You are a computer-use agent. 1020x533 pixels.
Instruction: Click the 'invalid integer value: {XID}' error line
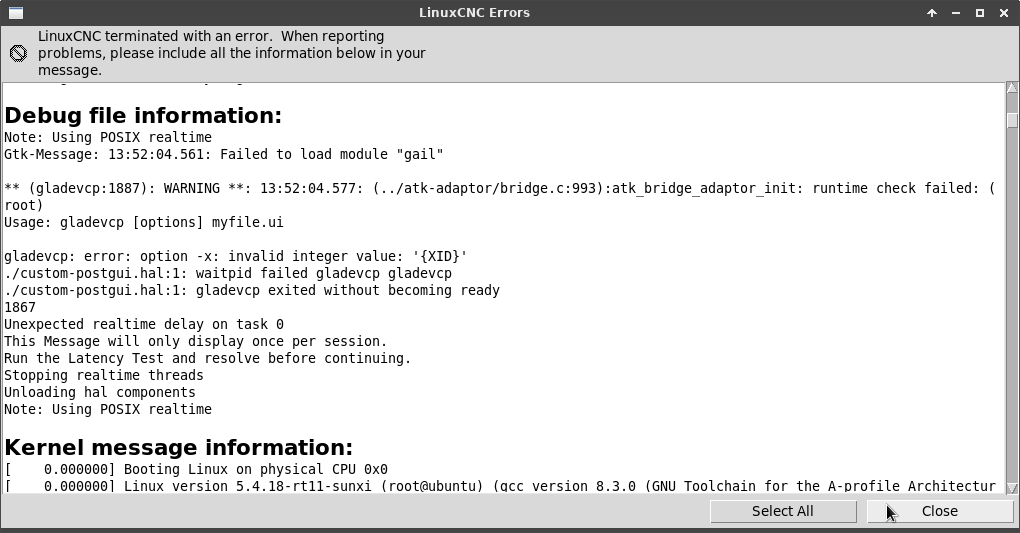(235, 256)
